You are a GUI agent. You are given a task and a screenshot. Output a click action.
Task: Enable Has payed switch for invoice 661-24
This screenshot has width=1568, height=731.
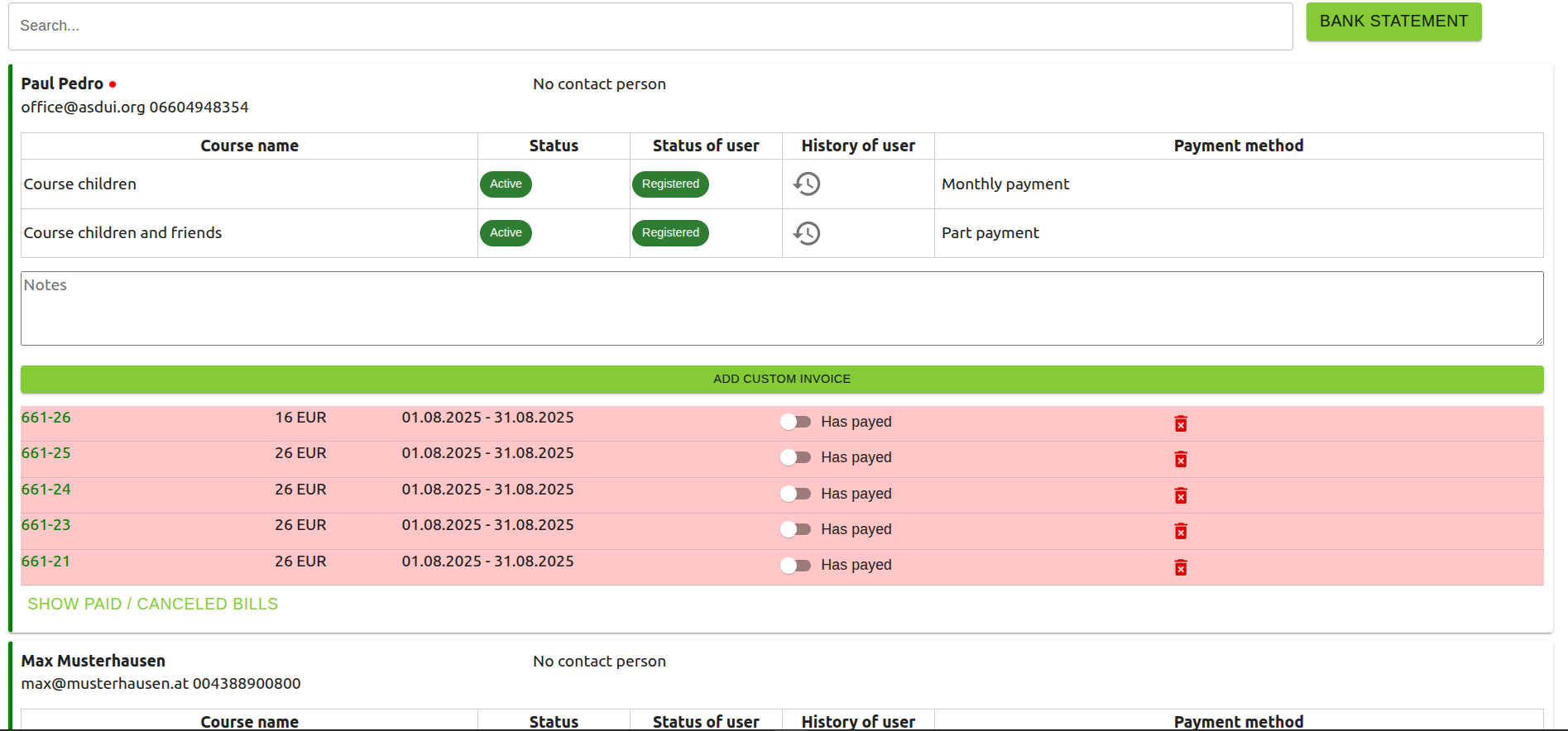click(x=795, y=494)
